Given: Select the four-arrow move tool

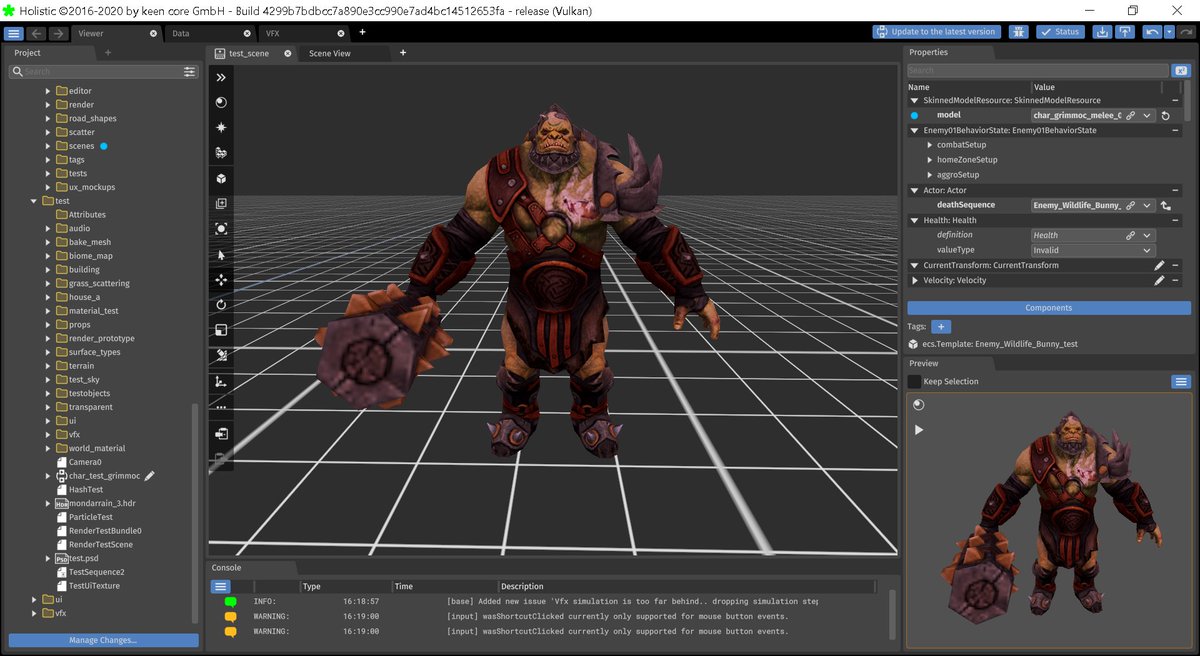Looking at the screenshot, I should click(x=221, y=280).
